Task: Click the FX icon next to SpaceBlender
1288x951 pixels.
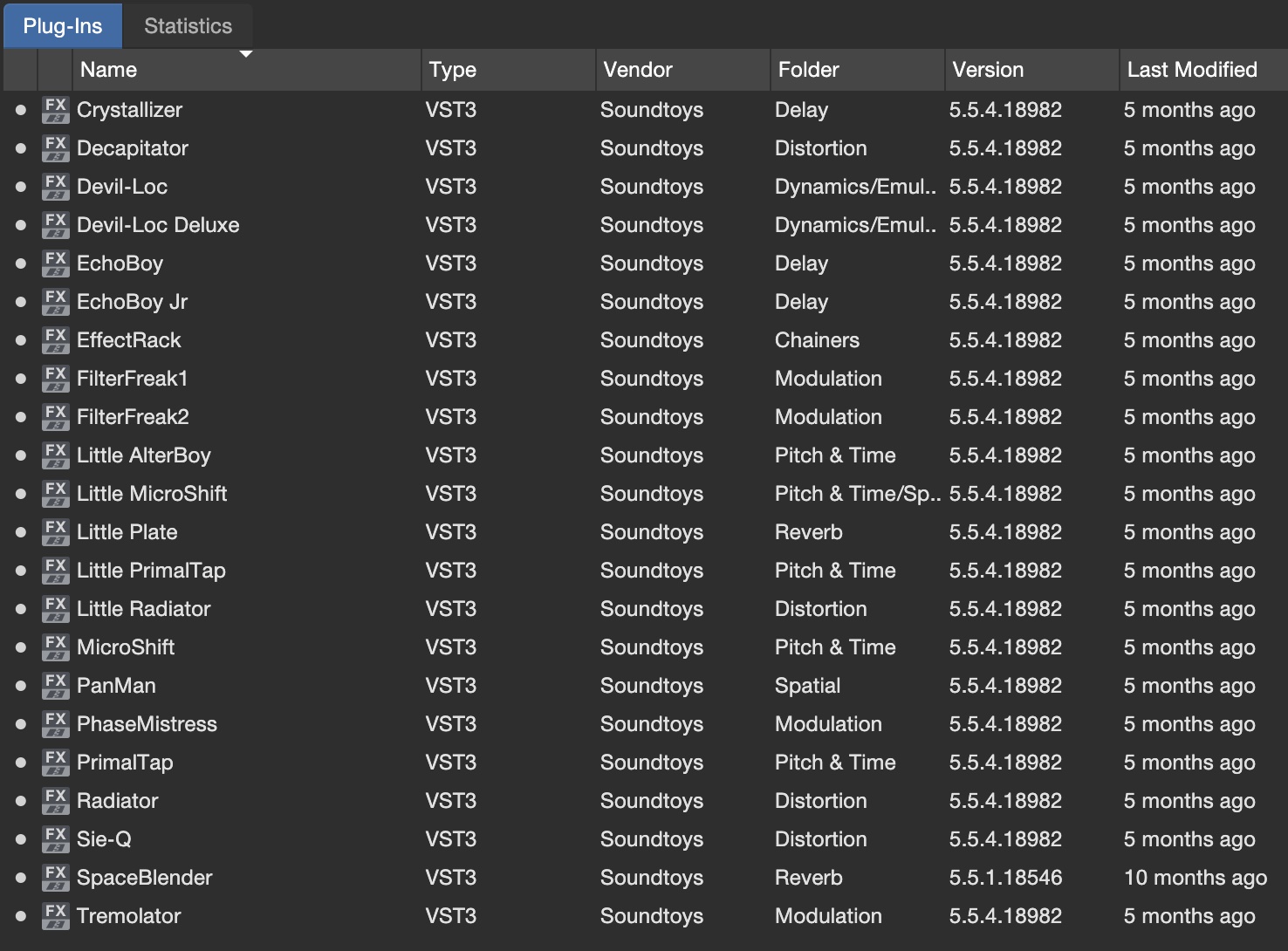Action: point(56,878)
